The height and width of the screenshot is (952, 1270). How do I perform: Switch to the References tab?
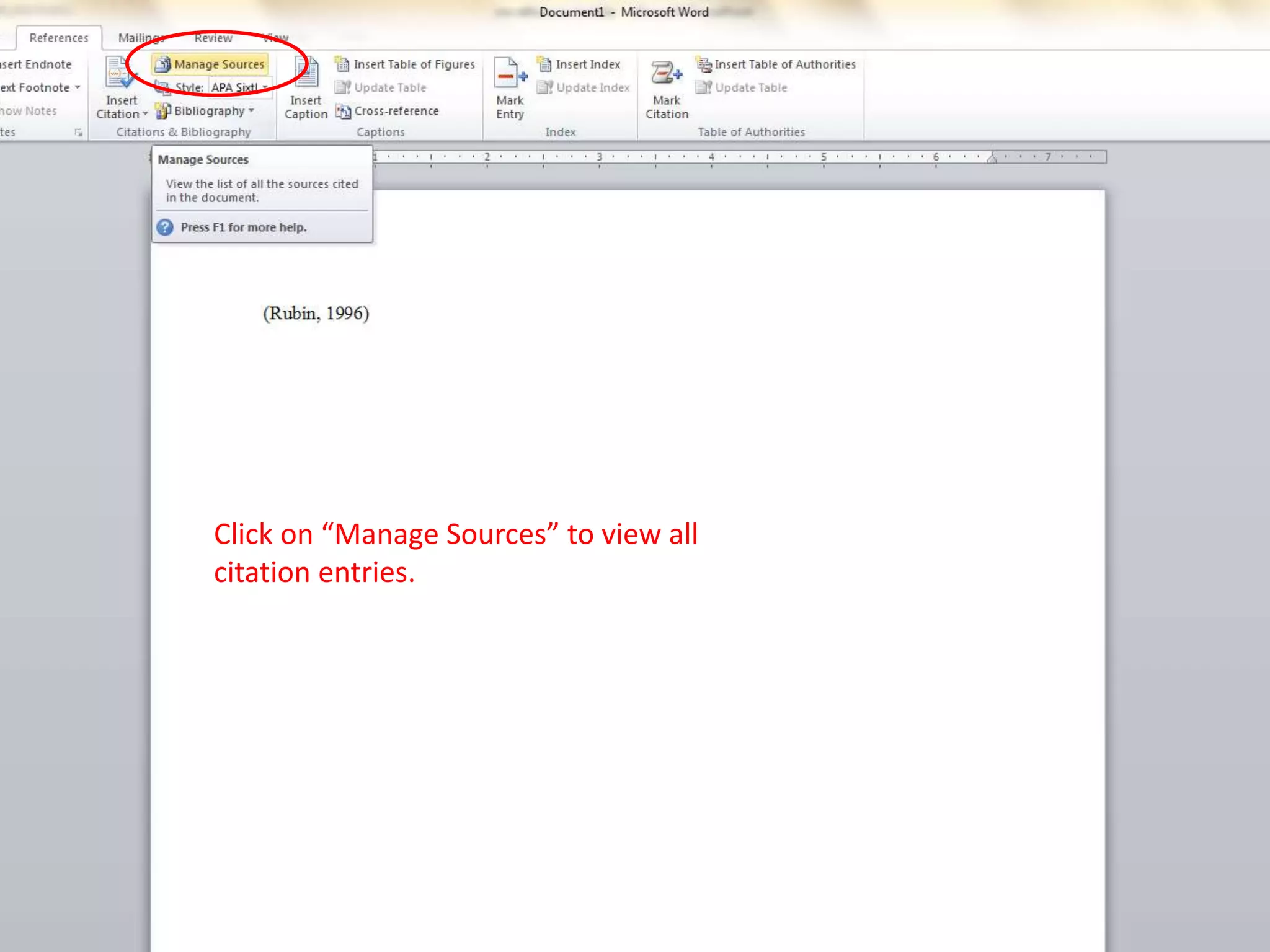pyautogui.click(x=59, y=38)
